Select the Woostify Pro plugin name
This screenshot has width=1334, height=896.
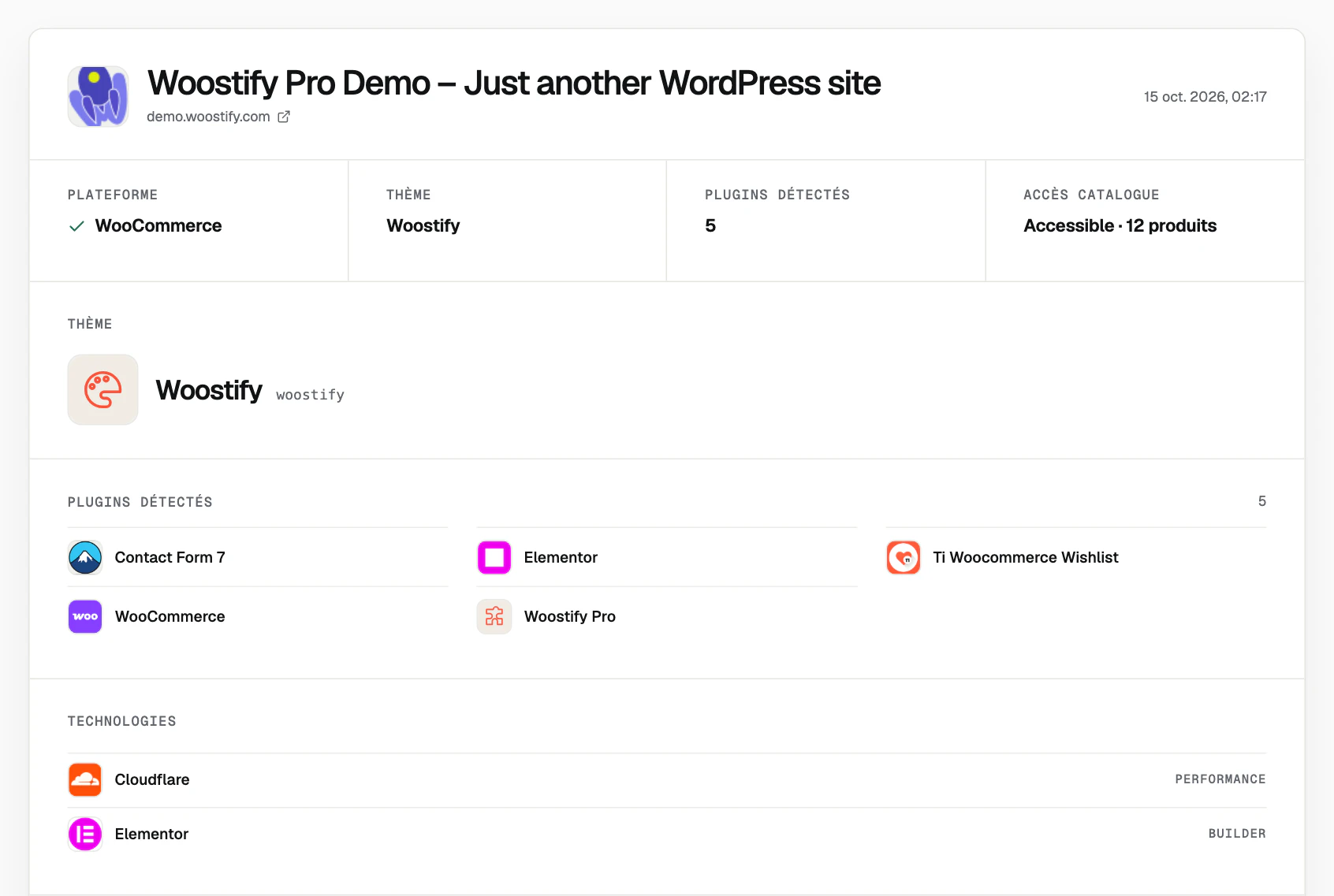(x=570, y=616)
